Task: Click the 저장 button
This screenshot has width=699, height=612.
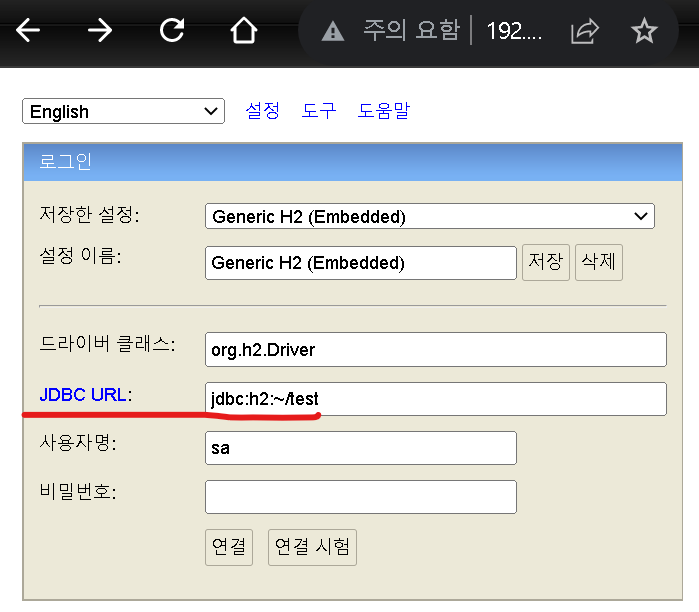Action: point(546,262)
